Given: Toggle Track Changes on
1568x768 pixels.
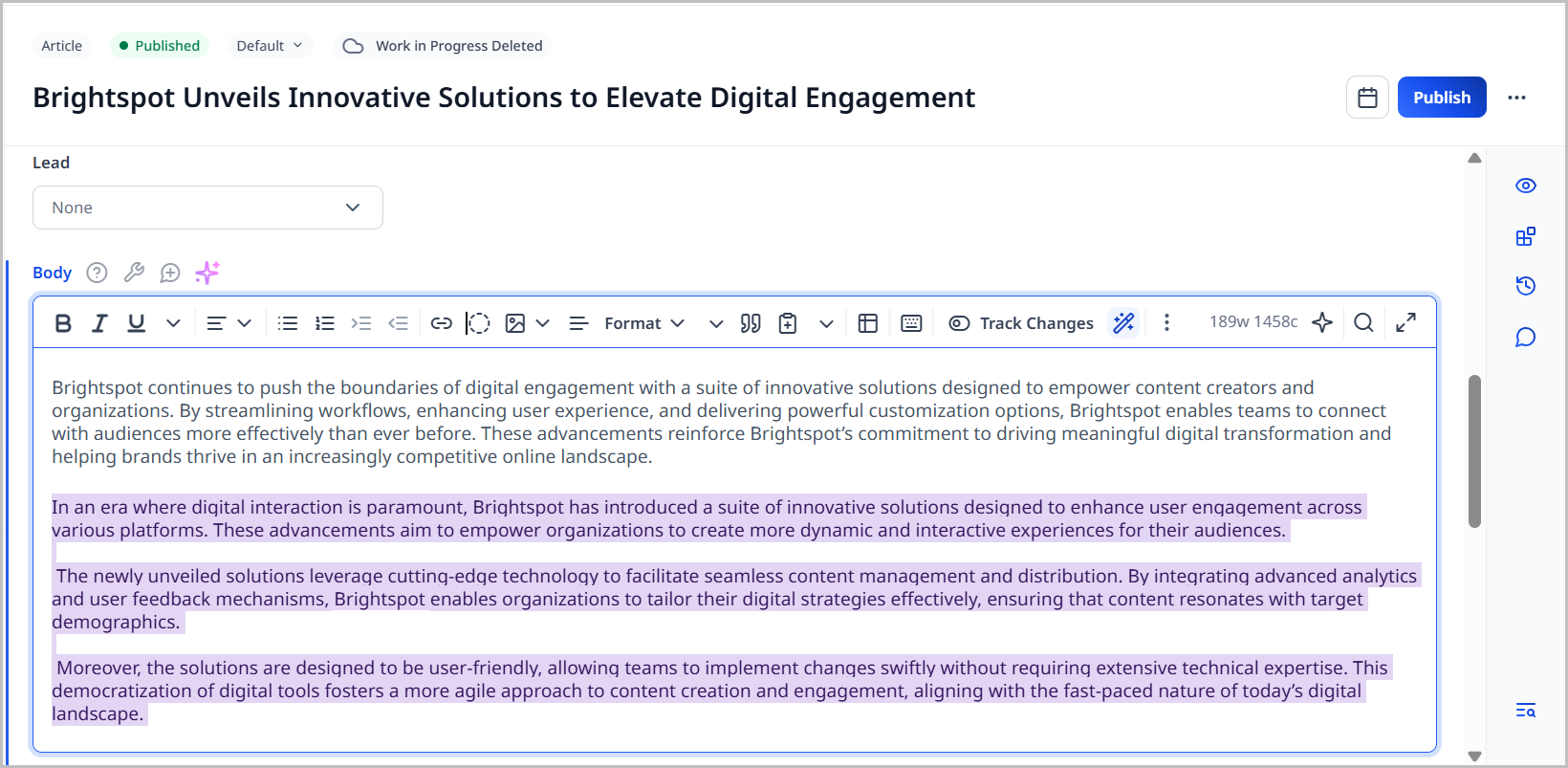Looking at the screenshot, I should point(1021,323).
